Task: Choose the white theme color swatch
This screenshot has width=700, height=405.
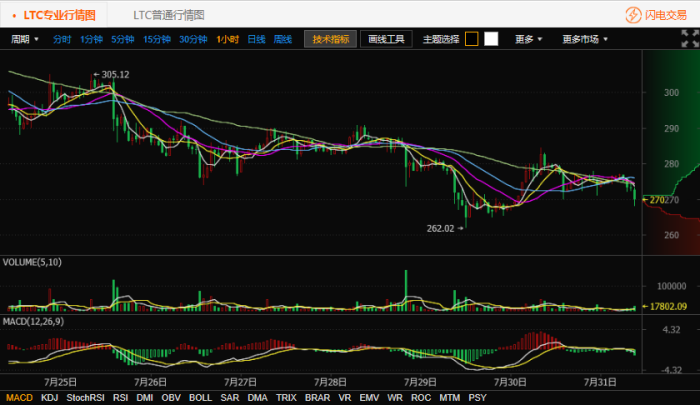Action: tap(491, 39)
